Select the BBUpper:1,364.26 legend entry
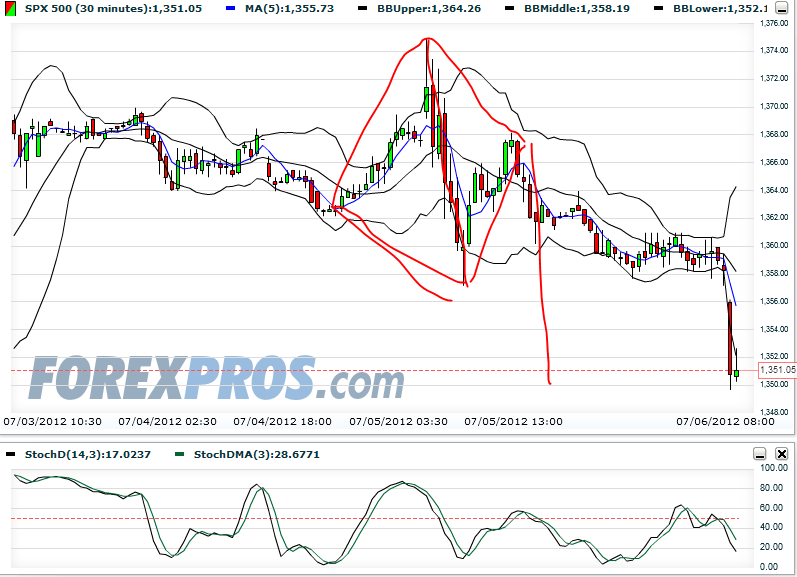The image size is (797, 577). pyautogui.click(x=429, y=9)
